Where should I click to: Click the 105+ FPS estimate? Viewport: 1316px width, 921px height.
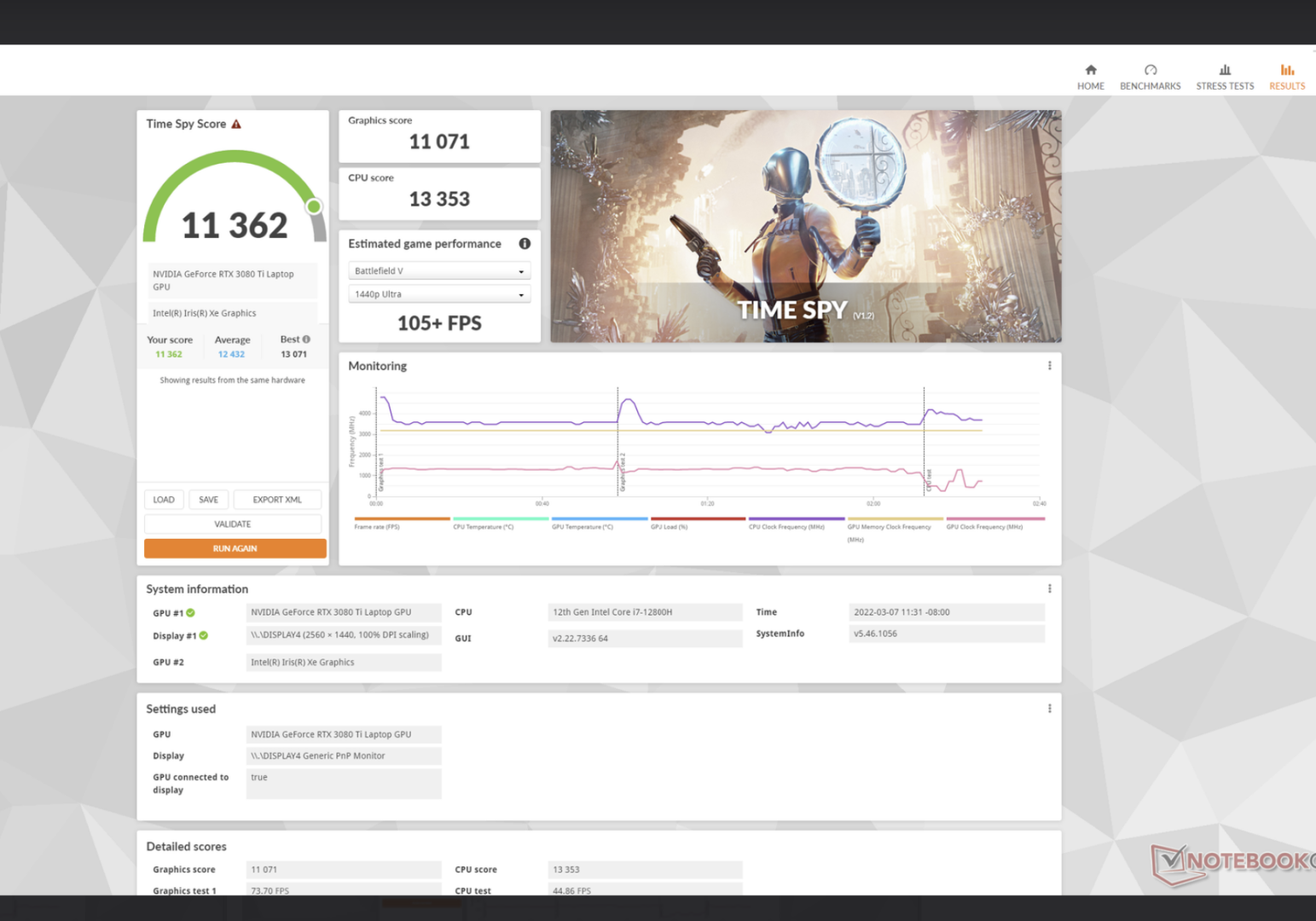tap(439, 323)
